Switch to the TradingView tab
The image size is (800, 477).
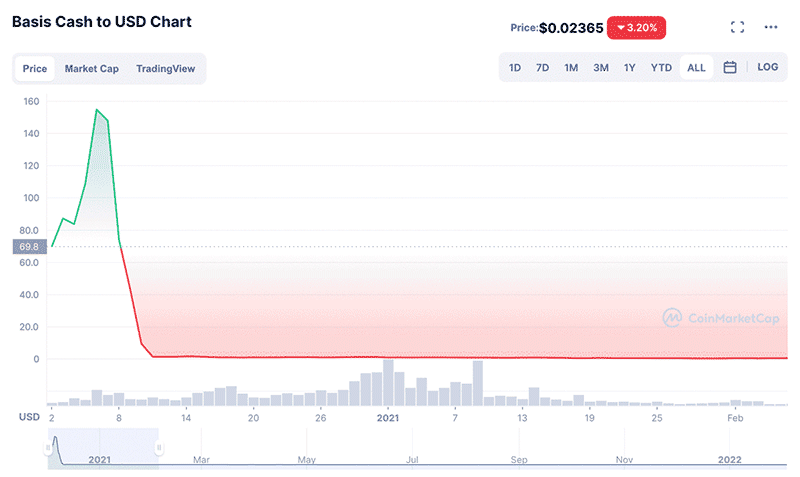click(165, 68)
